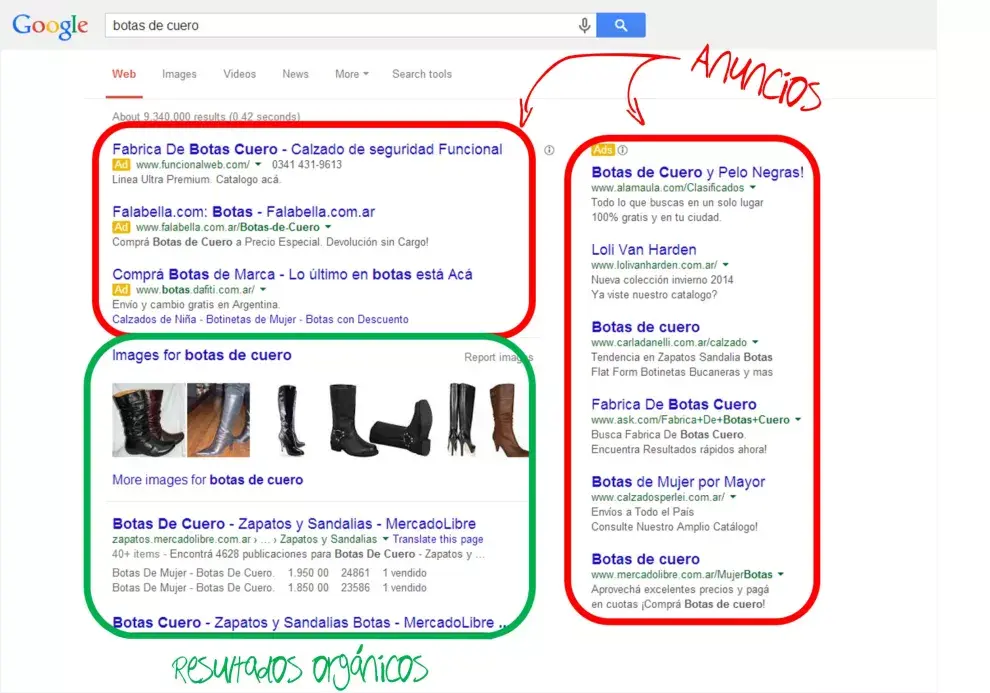Click the info icon next to the Ads label
This screenshot has height=693, width=990.
coord(623,150)
